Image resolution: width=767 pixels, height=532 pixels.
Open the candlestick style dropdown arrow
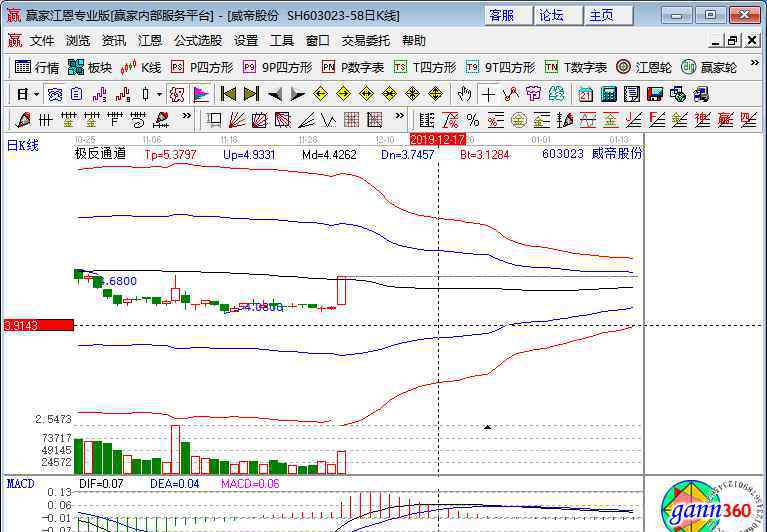click(x=159, y=94)
